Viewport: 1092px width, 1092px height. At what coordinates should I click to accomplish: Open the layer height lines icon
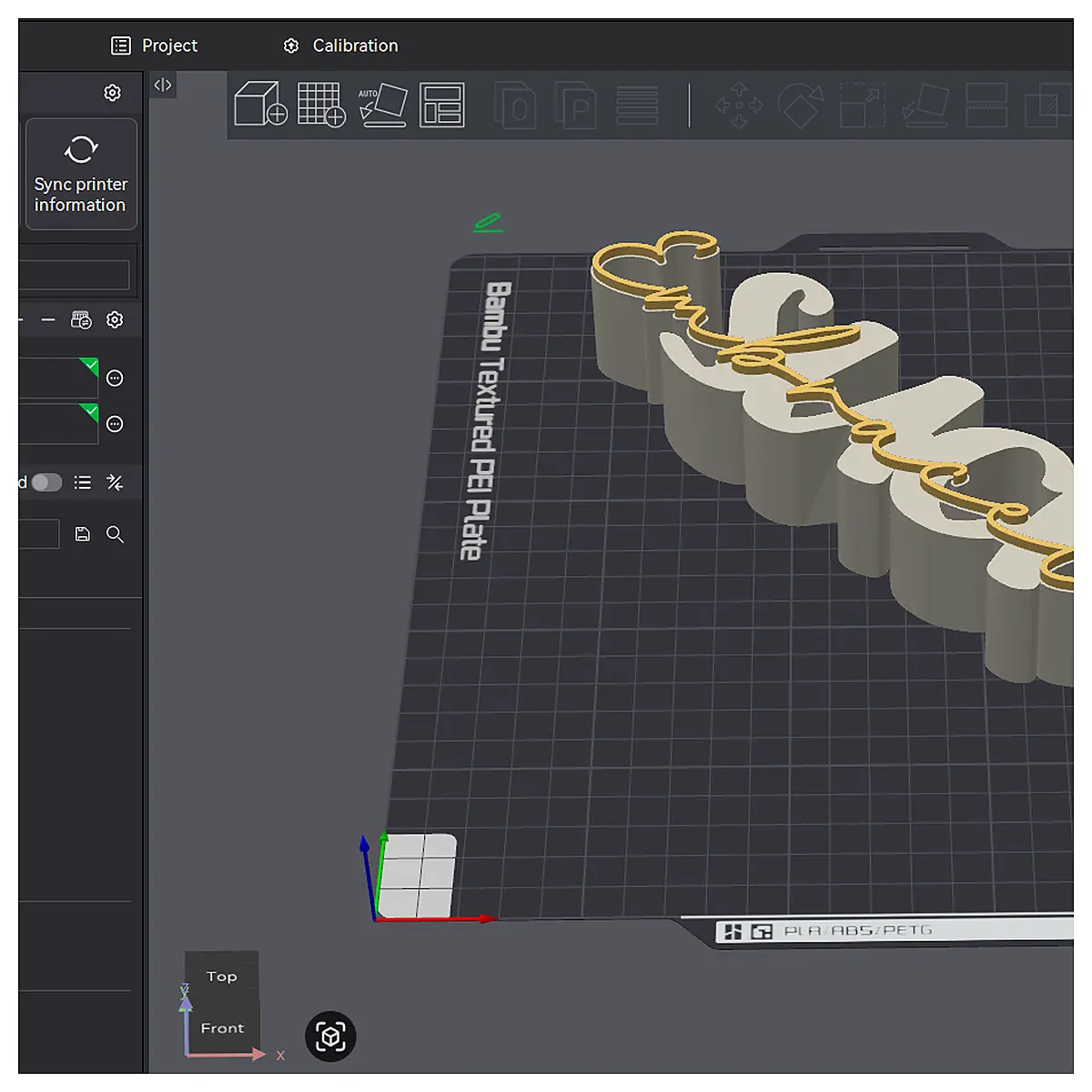[637, 105]
